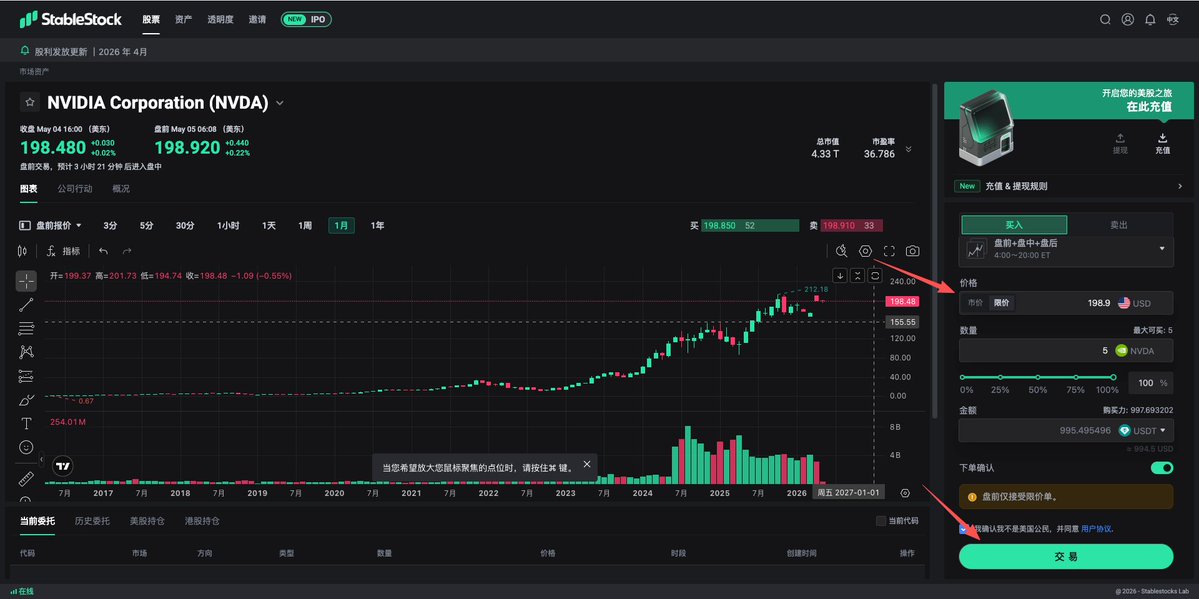Screen dimensions: 1199x599
Task: Open the 资产 nav tab
Action: click(183, 20)
